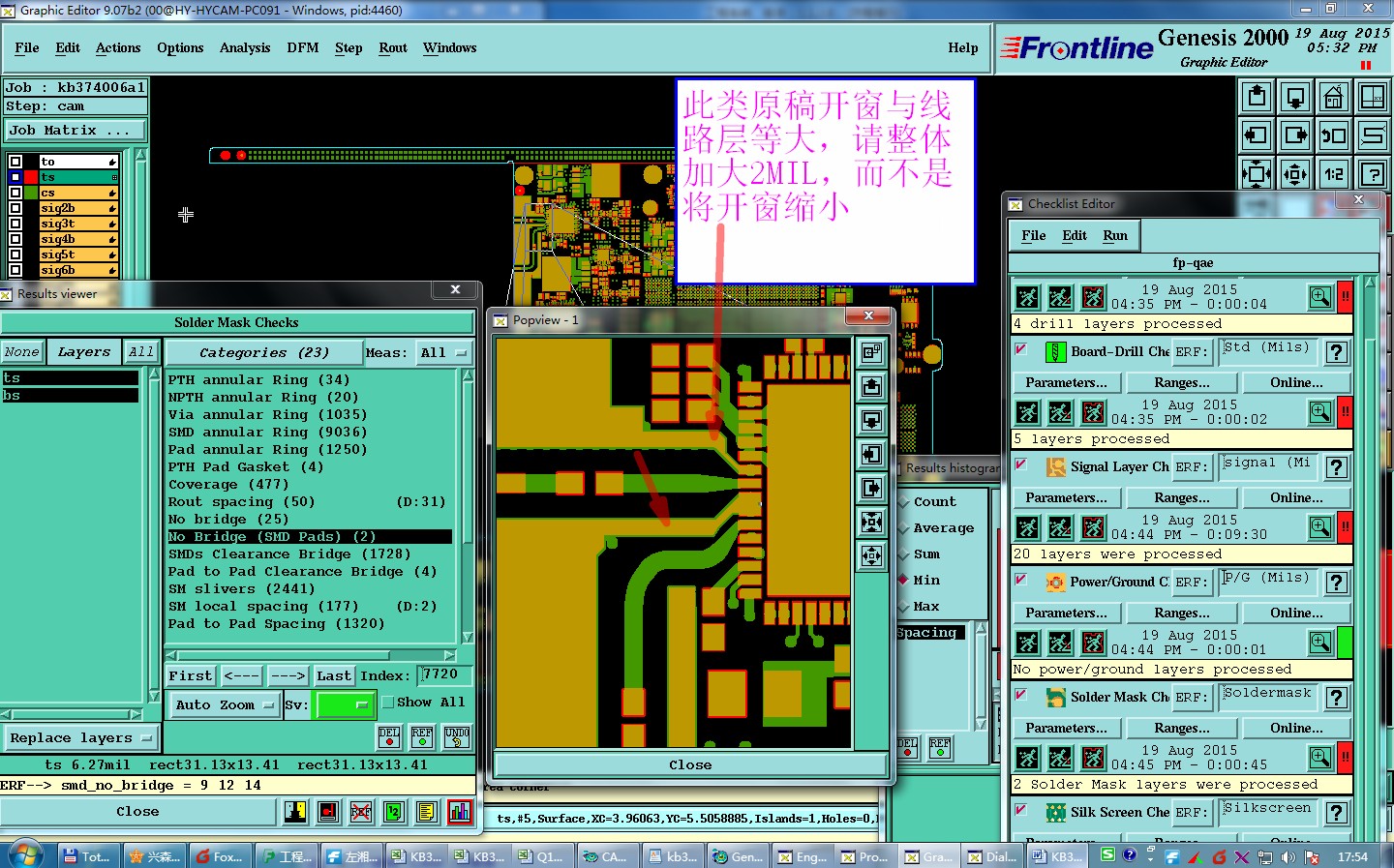Click the pan down icon in the main view toolbar

click(x=1295, y=97)
